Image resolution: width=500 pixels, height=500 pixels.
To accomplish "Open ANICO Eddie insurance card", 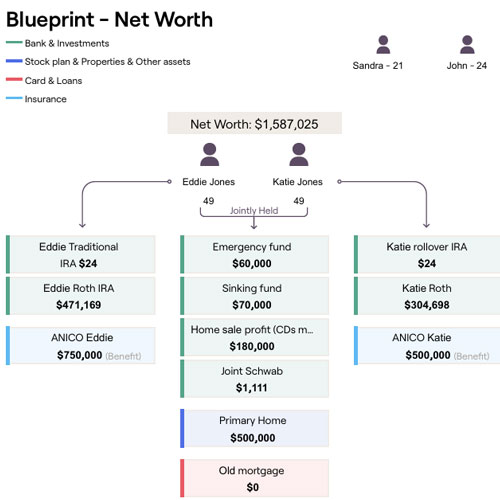I will (x=81, y=345).
